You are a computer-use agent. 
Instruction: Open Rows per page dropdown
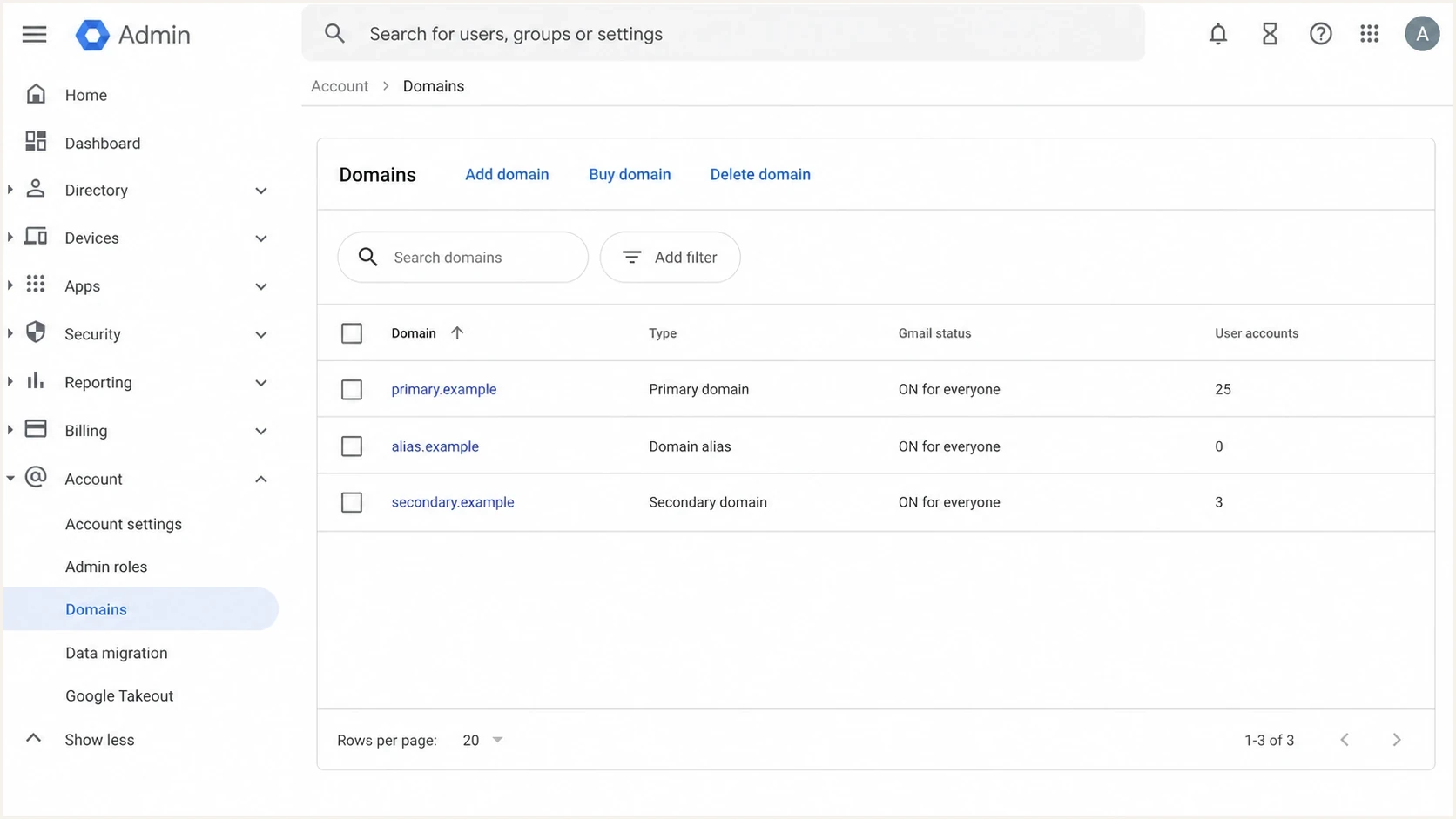click(x=483, y=740)
